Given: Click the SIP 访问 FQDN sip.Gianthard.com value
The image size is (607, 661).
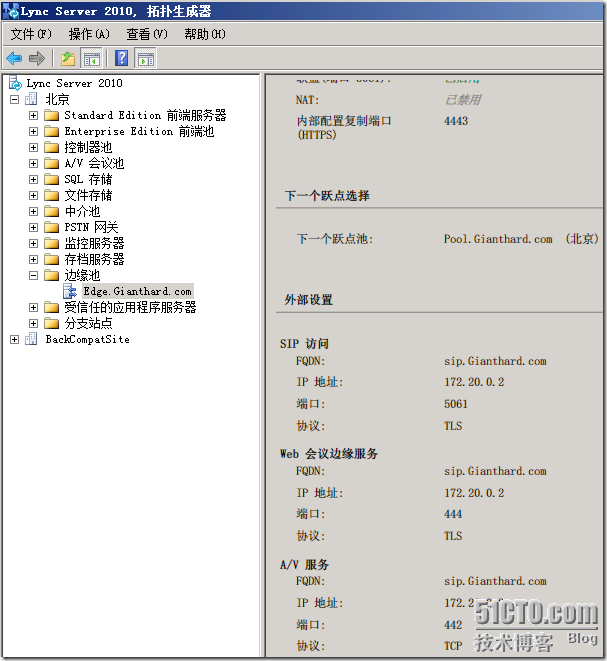Looking at the screenshot, I should pyautogui.click(x=495, y=361).
